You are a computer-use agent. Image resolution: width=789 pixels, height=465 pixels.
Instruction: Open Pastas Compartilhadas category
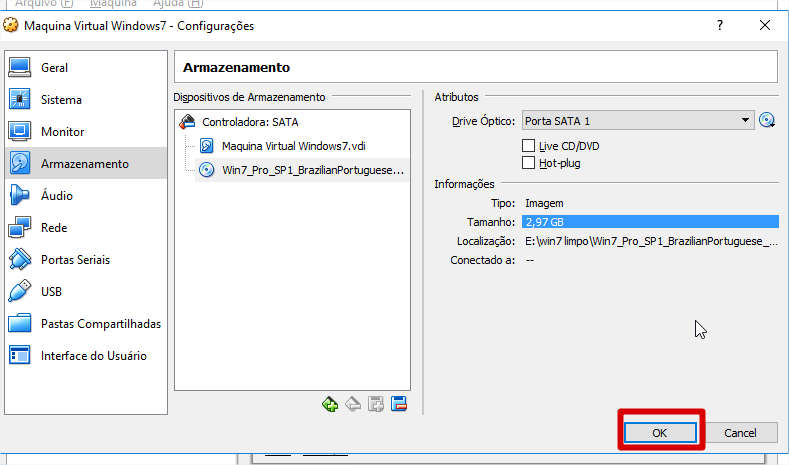(86, 324)
